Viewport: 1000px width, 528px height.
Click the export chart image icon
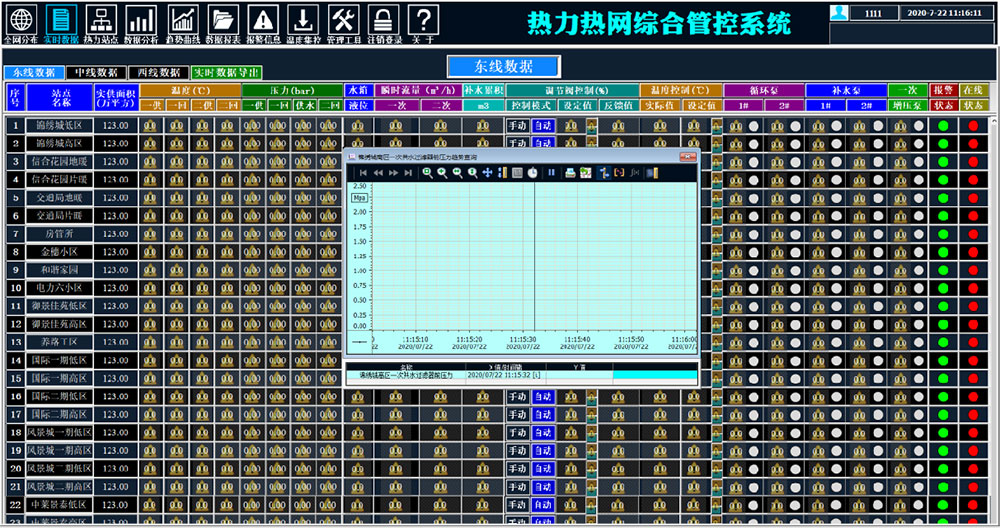585,173
